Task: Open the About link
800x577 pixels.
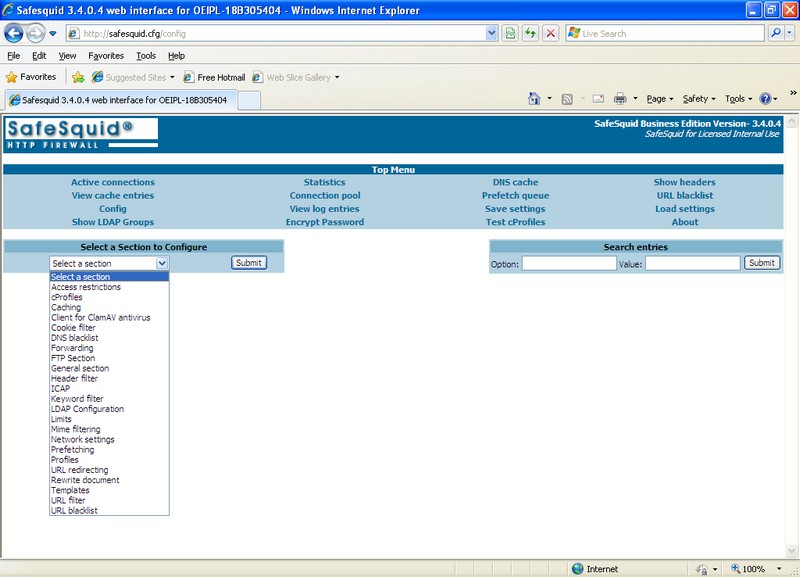Action: tap(685, 222)
